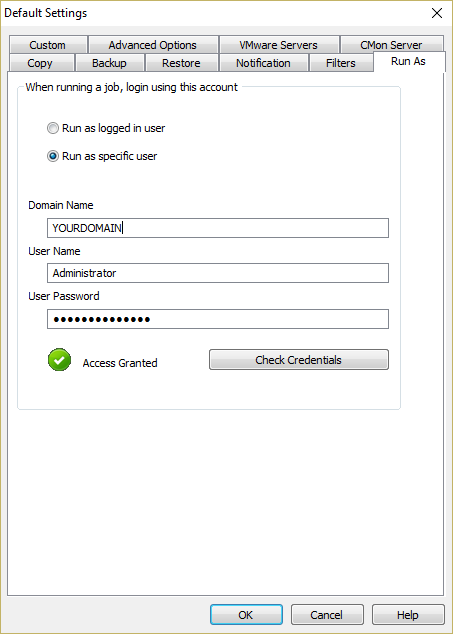This screenshot has width=453, height=634.
Task: Select Run as specific user option
Action: tap(53, 156)
